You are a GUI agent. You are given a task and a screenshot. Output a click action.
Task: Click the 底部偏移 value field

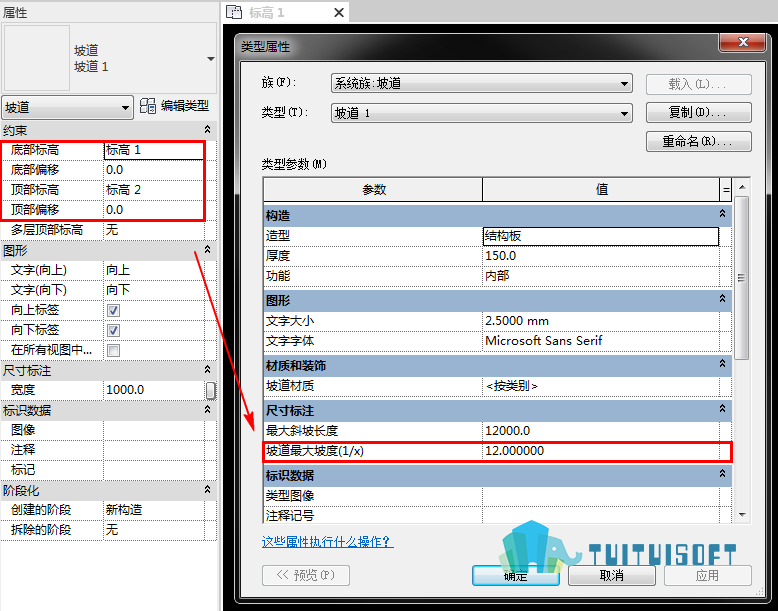pos(154,170)
